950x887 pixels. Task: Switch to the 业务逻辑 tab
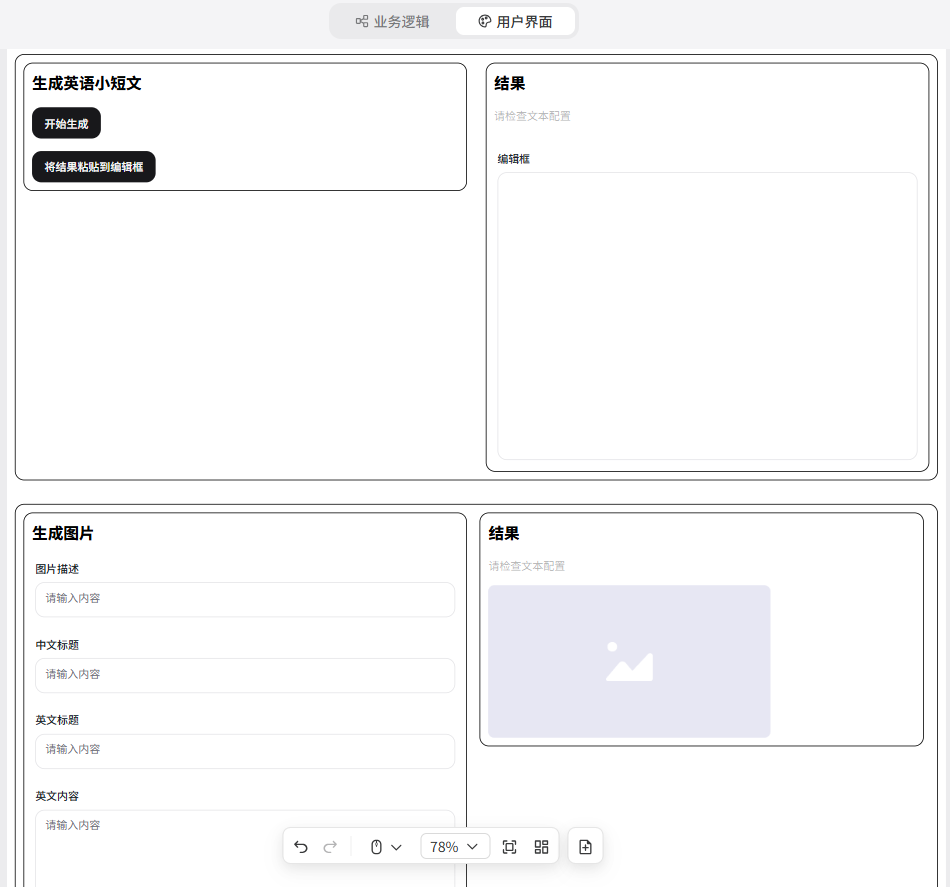tap(393, 22)
